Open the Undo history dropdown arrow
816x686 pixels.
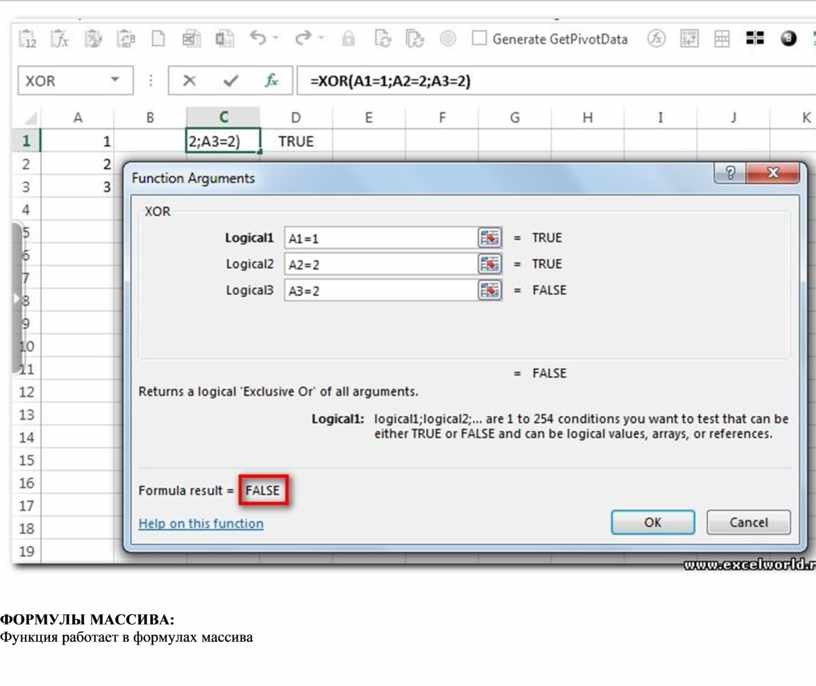pyautogui.click(x=277, y=39)
